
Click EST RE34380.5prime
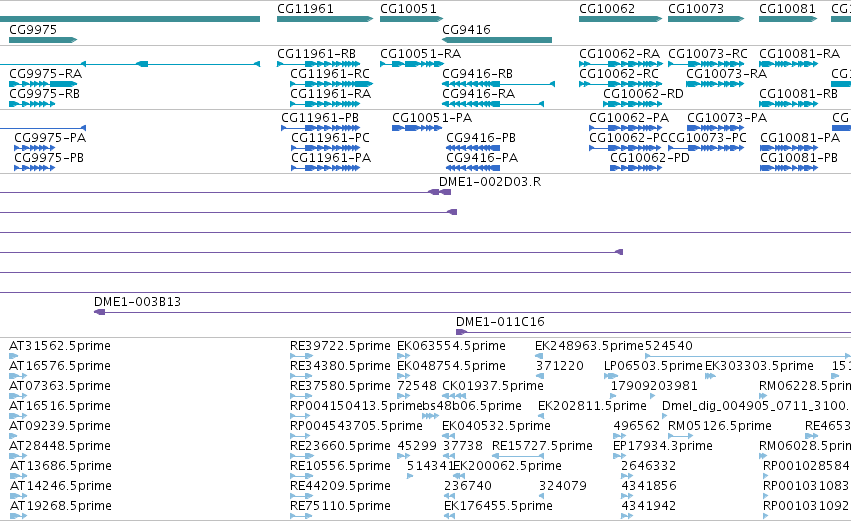301,376
